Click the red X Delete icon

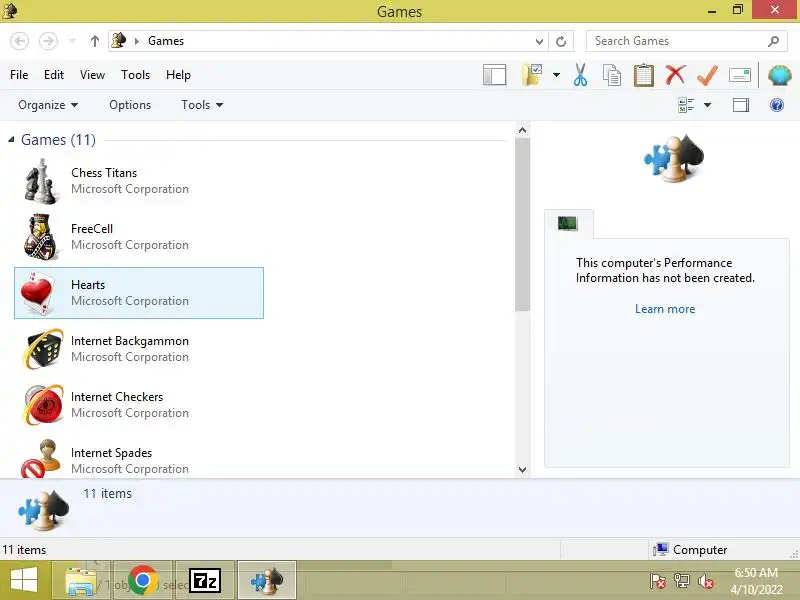click(x=675, y=75)
